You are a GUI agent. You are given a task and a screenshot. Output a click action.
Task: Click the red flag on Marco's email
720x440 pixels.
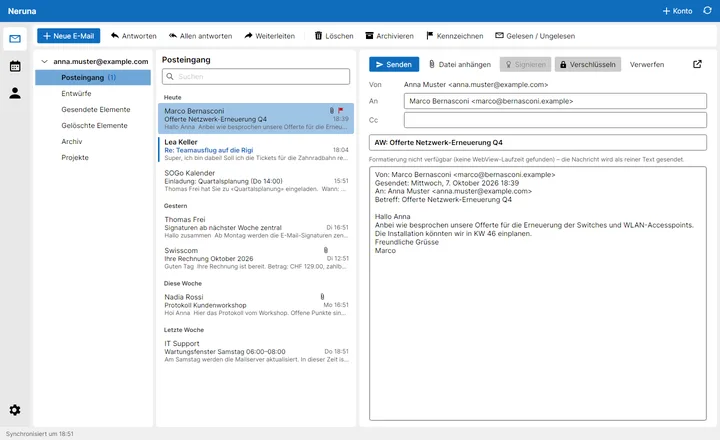click(340, 111)
